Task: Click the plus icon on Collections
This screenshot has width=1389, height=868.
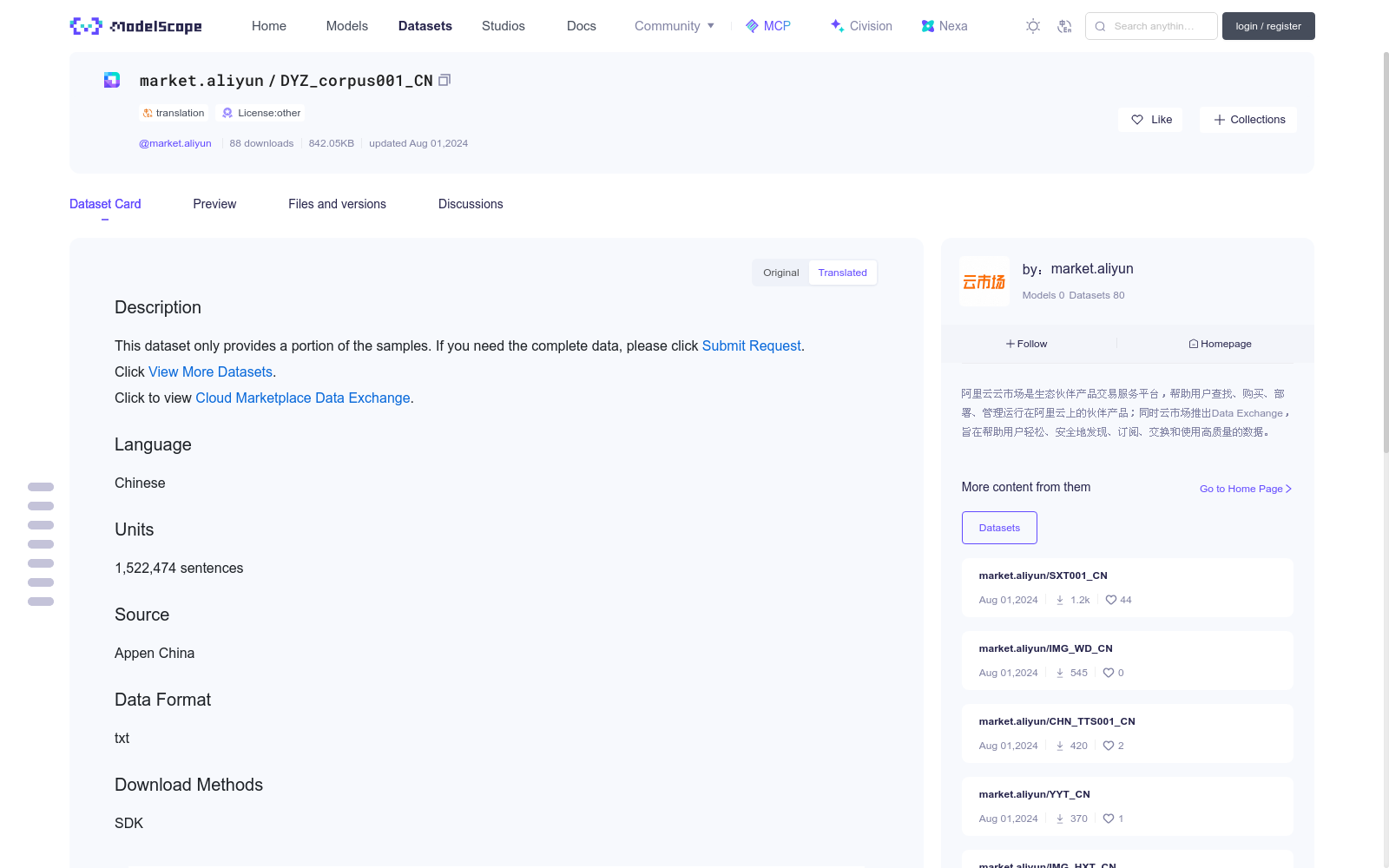Action: click(x=1220, y=120)
